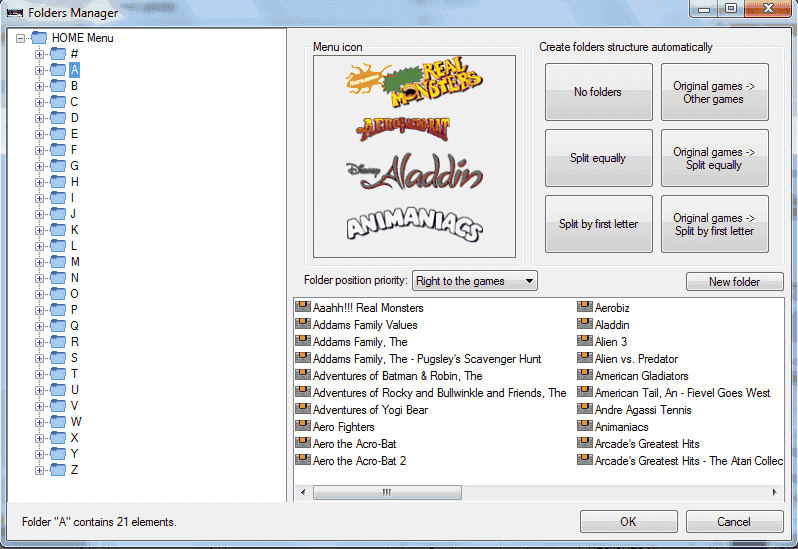Click the Split by first letter button
The image size is (798, 549).
[598, 224]
